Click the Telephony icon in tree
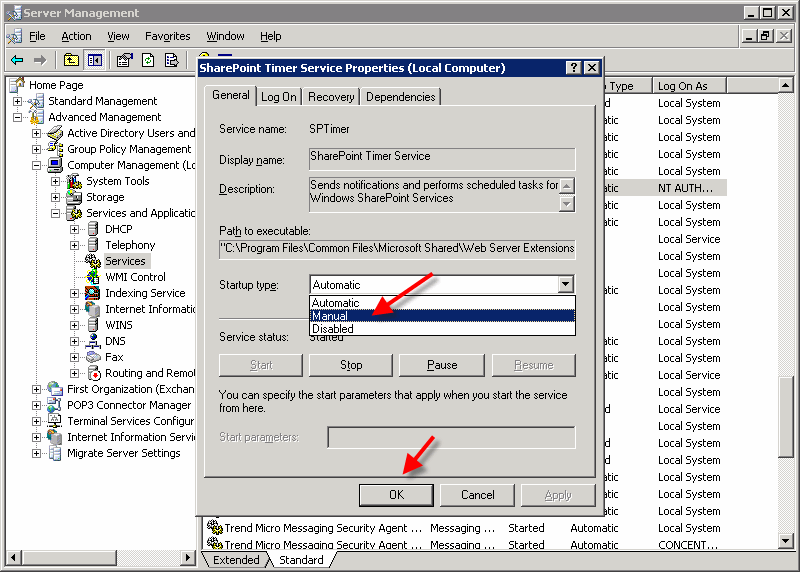Viewport: 800px width, 572px height. coord(93,245)
